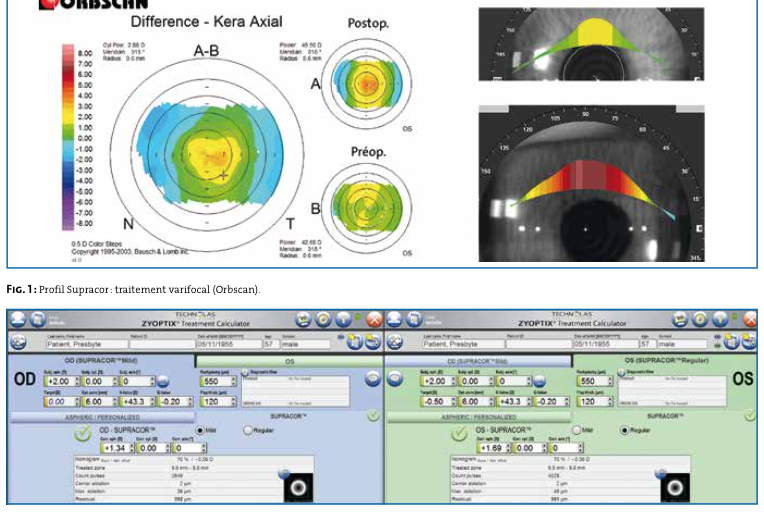Select the Regular radio button for OS - SUPRACOR

coord(624,431)
